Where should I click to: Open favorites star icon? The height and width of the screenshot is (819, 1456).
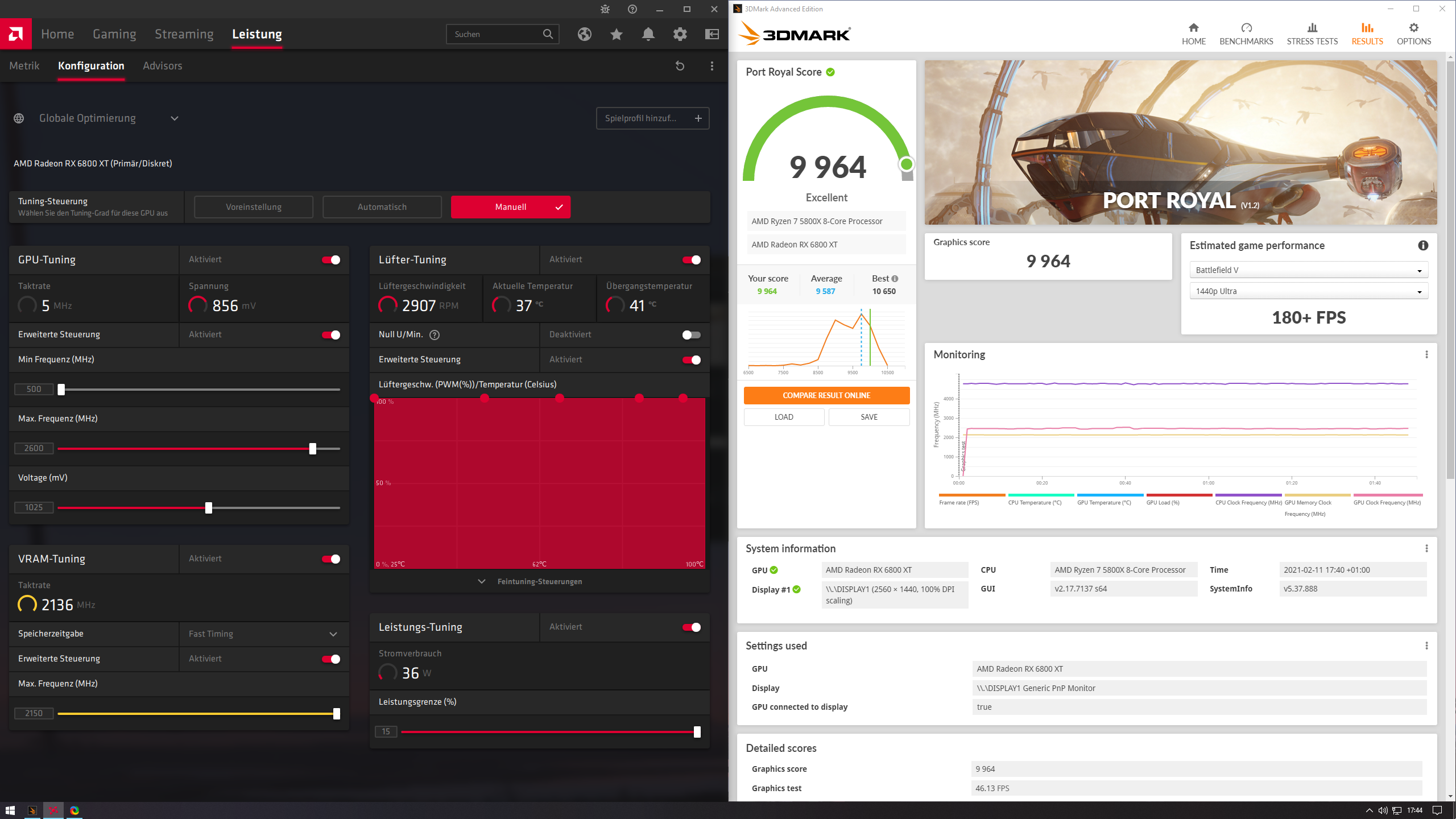pyautogui.click(x=616, y=34)
